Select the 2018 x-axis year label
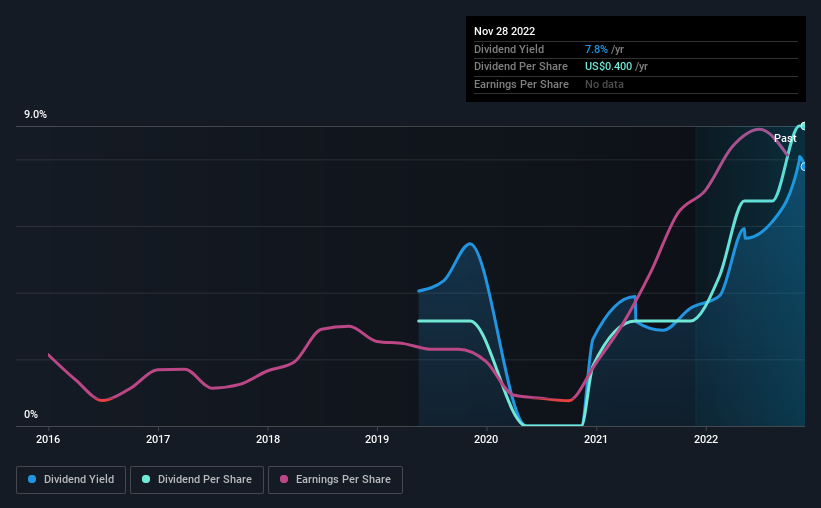 [268, 439]
